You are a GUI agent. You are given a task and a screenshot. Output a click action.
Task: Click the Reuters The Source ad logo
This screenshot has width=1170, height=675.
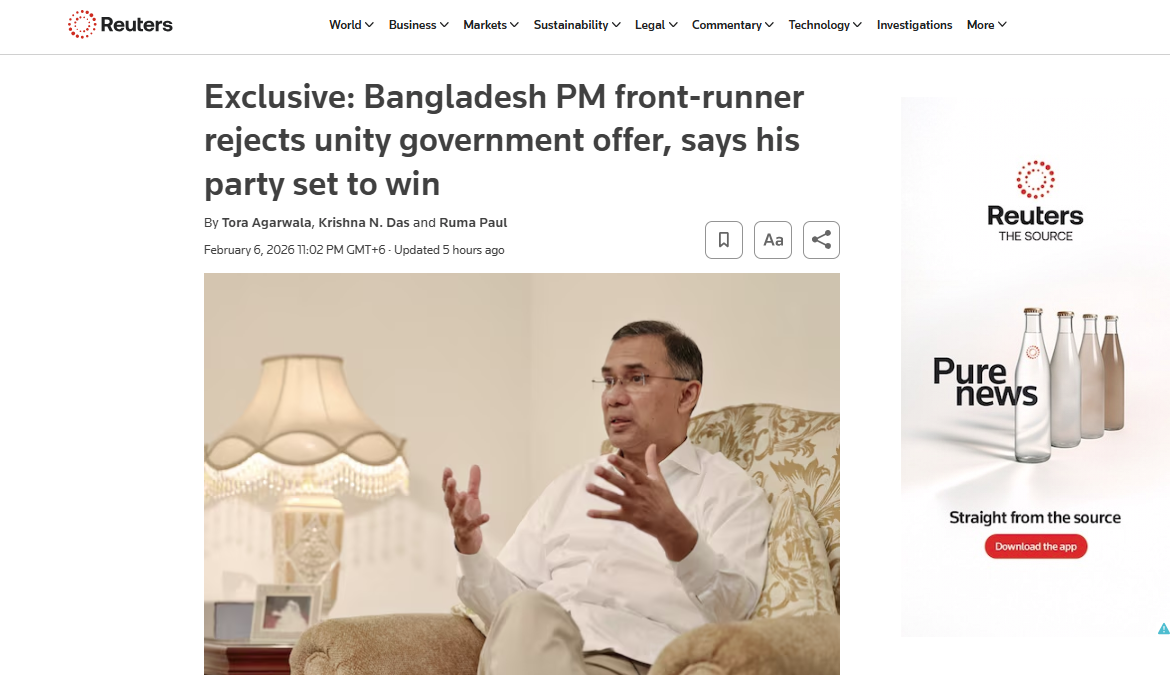[1035, 201]
